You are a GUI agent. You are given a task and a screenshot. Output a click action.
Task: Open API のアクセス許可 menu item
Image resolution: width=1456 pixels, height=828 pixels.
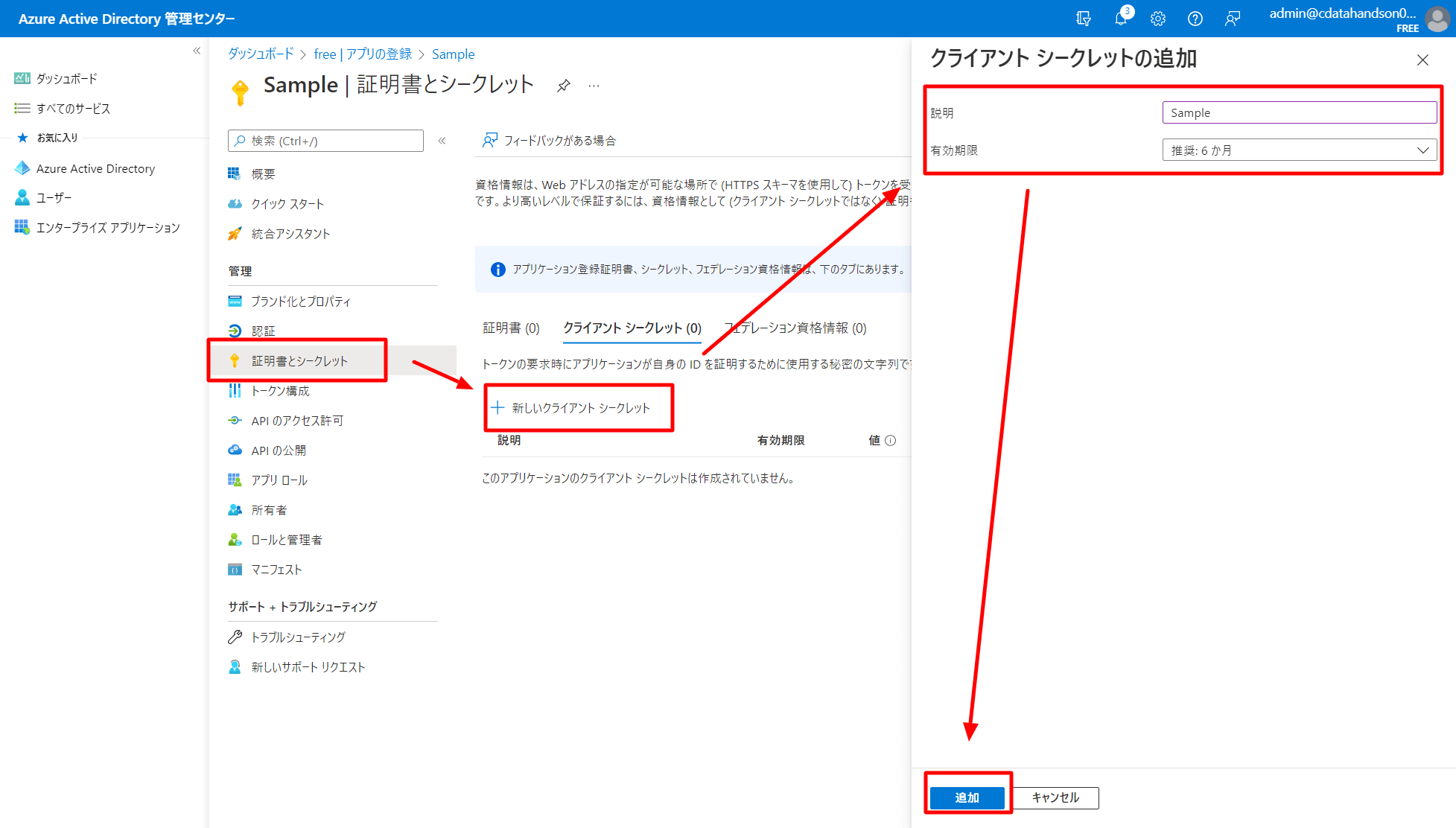tap(296, 421)
